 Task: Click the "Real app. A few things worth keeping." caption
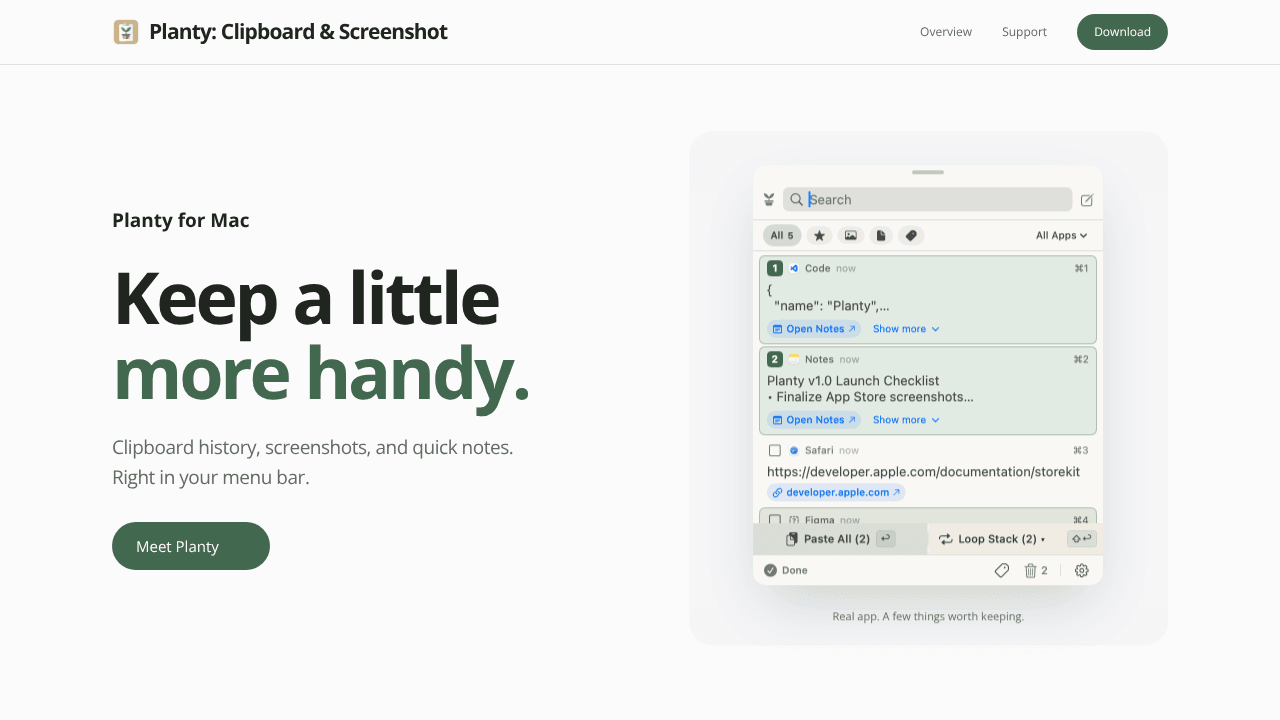coord(928,616)
